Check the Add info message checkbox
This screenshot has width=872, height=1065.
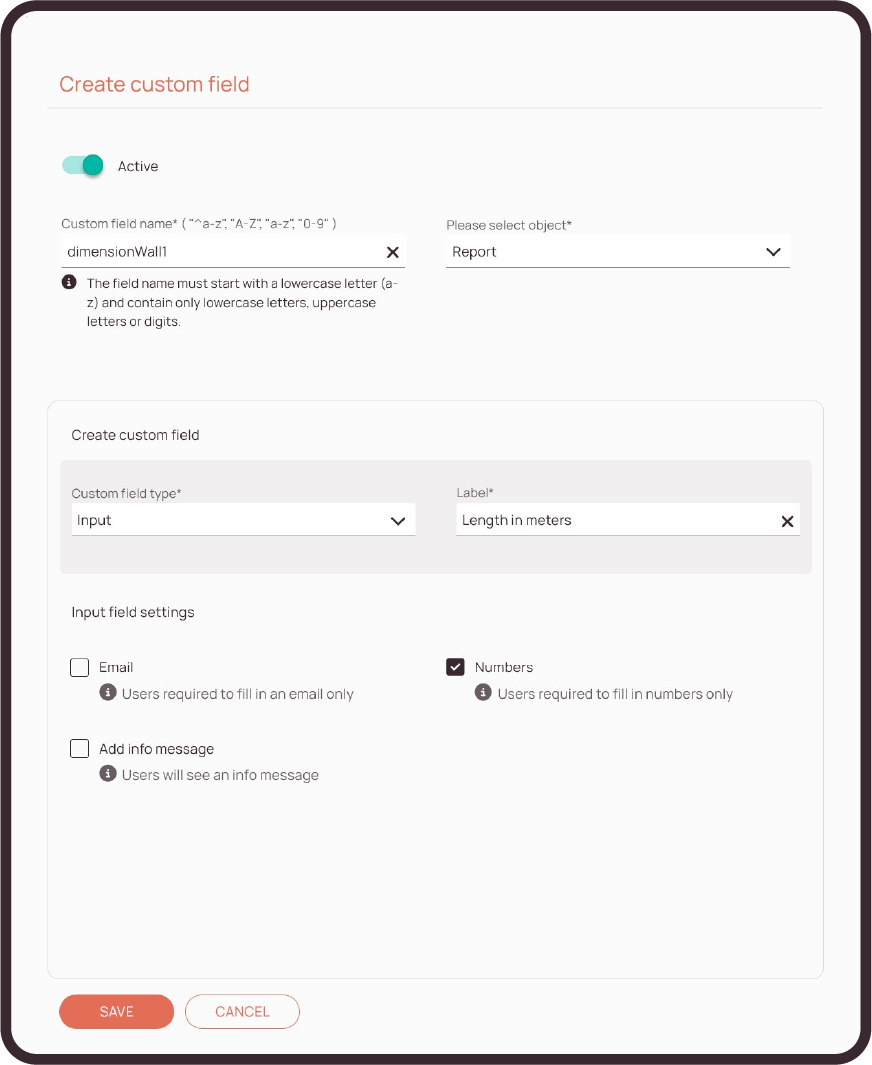point(80,749)
